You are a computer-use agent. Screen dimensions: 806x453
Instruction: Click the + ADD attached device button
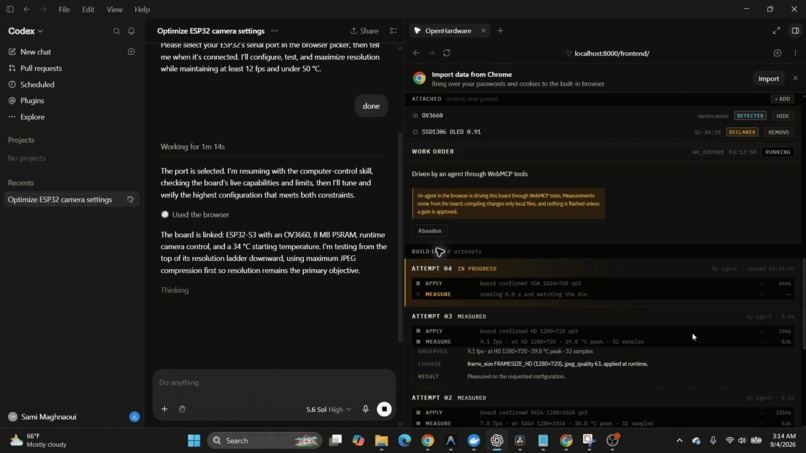782,99
